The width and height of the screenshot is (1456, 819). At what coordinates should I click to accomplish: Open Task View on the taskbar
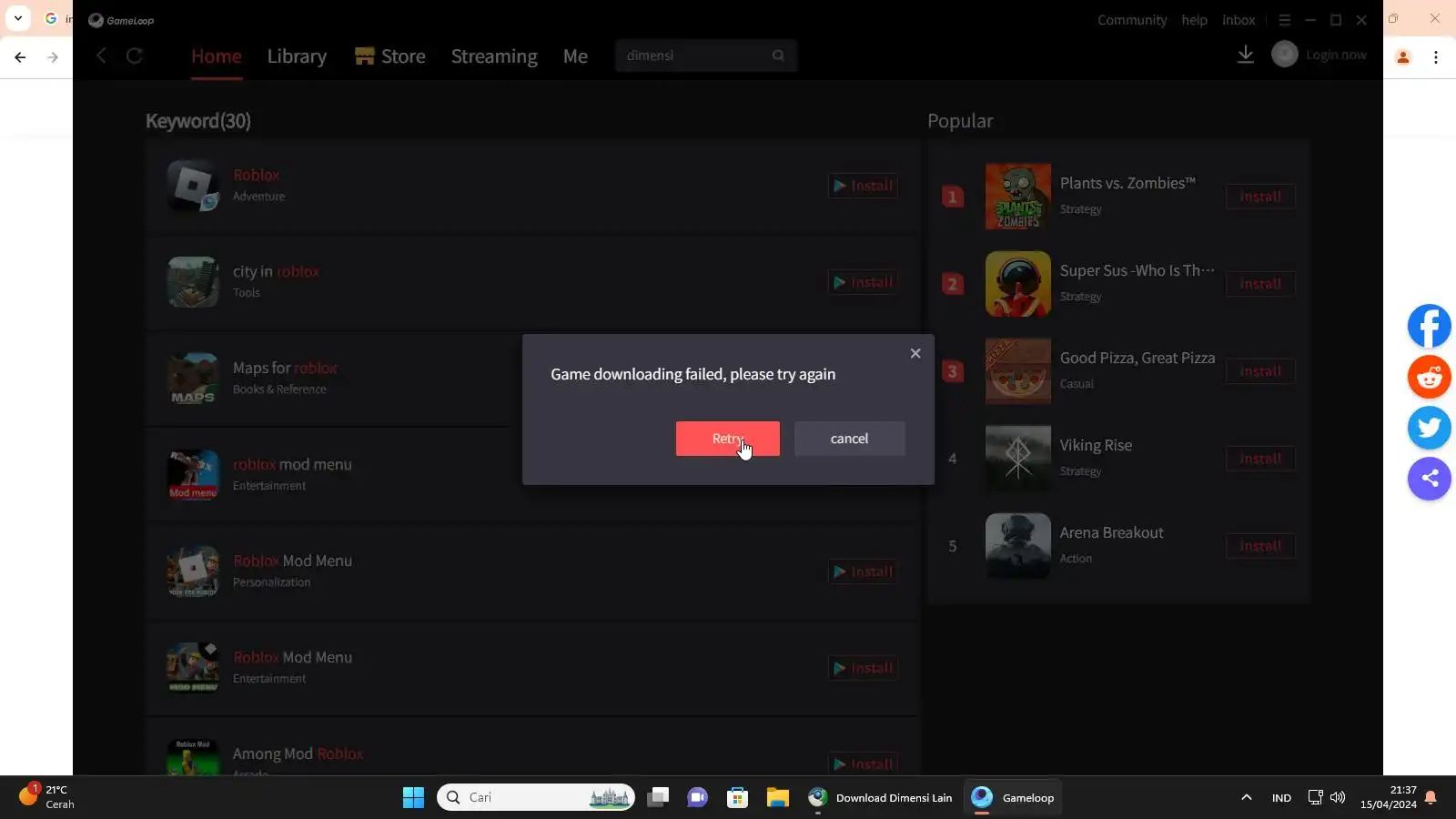click(x=658, y=798)
